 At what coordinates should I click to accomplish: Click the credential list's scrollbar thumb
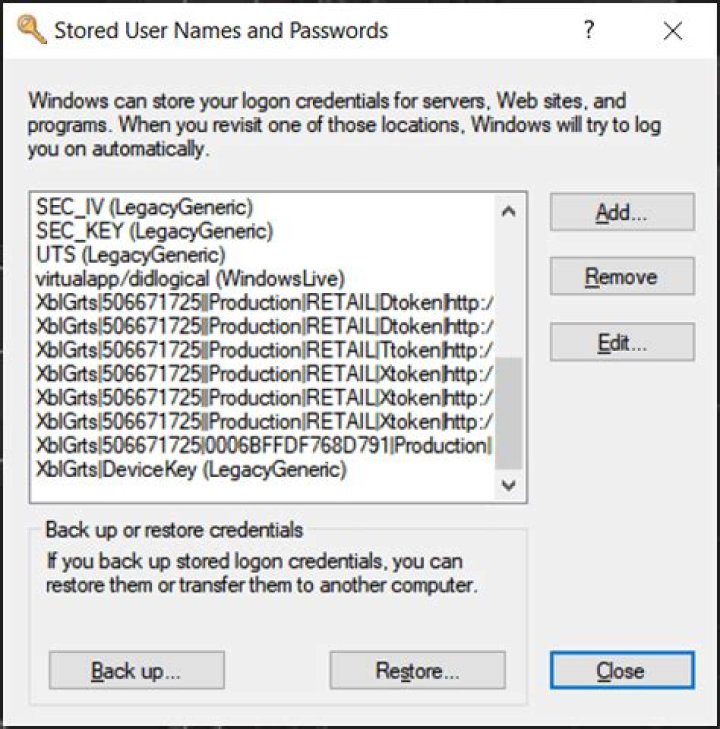point(508,413)
